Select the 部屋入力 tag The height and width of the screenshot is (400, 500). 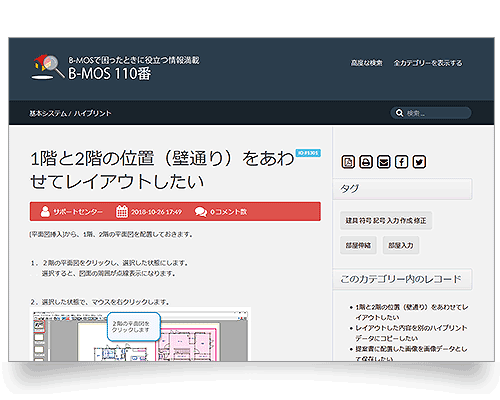click(x=401, y=245)
